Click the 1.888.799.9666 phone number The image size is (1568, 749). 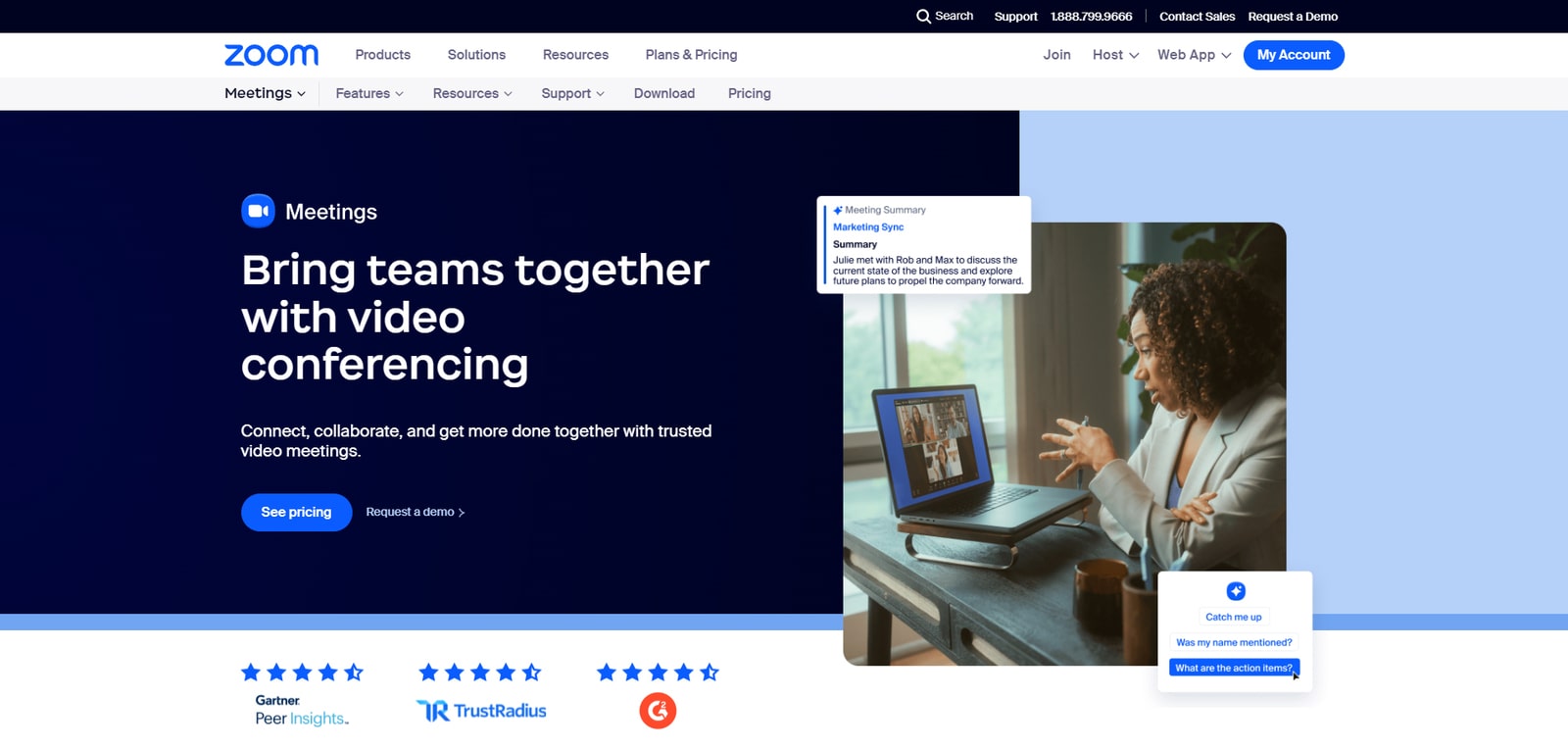pyautogui.click(x=1091, y=17)
